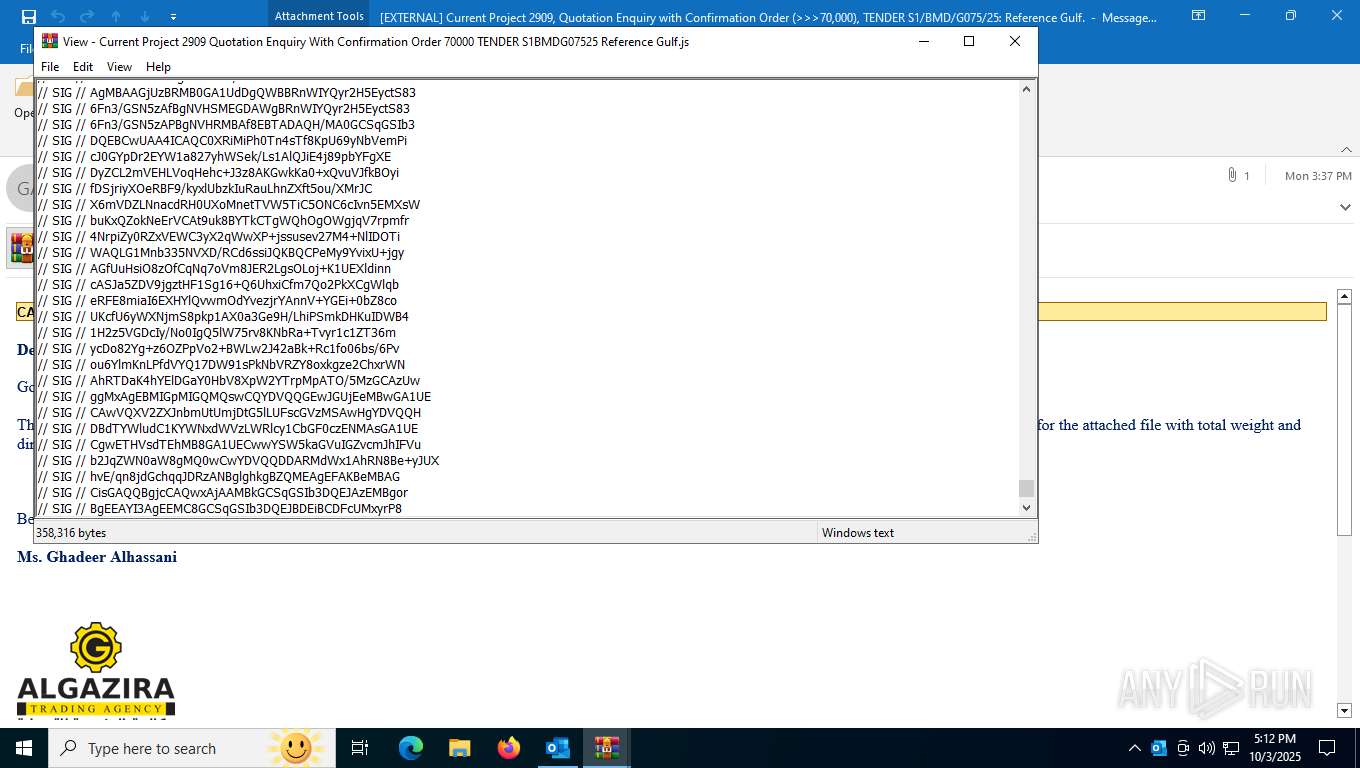Open the Windows Start menu

coord(24,748)
